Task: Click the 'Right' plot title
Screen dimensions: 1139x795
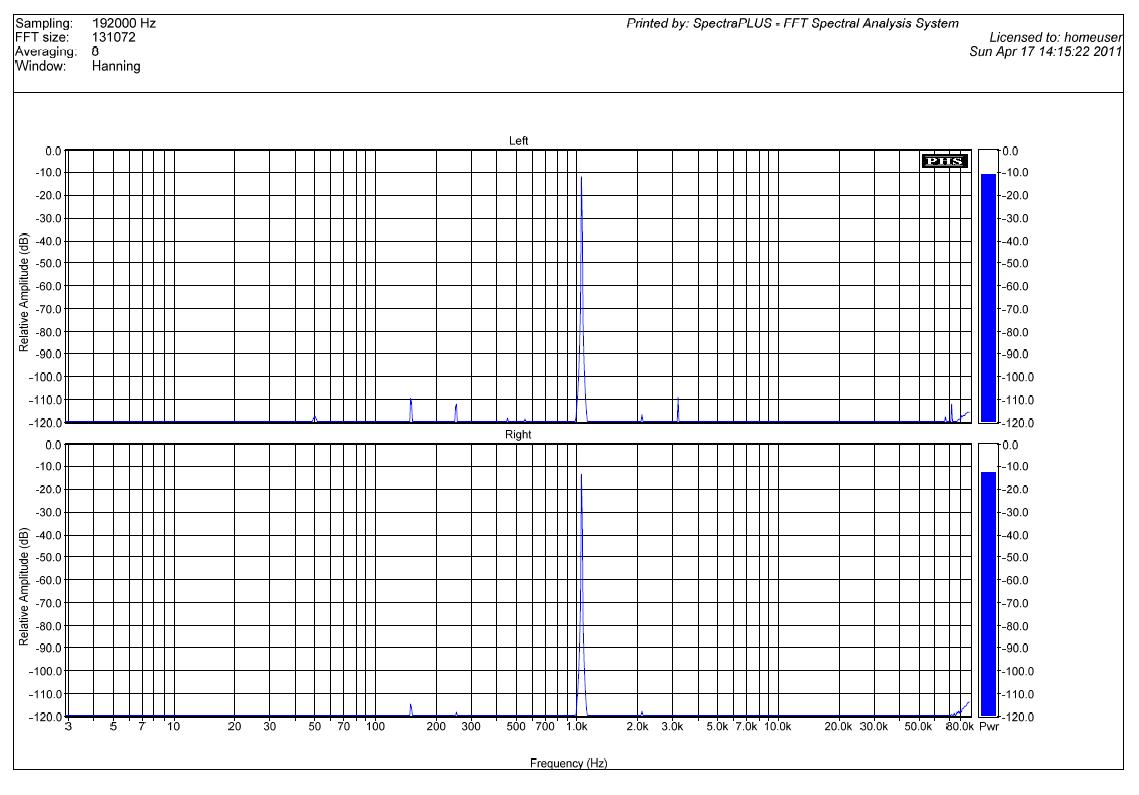Action: pos(518,435)
